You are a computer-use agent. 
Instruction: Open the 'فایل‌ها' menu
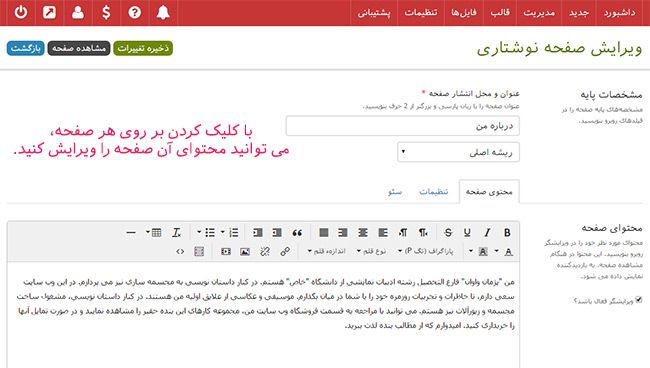point(464,13)
